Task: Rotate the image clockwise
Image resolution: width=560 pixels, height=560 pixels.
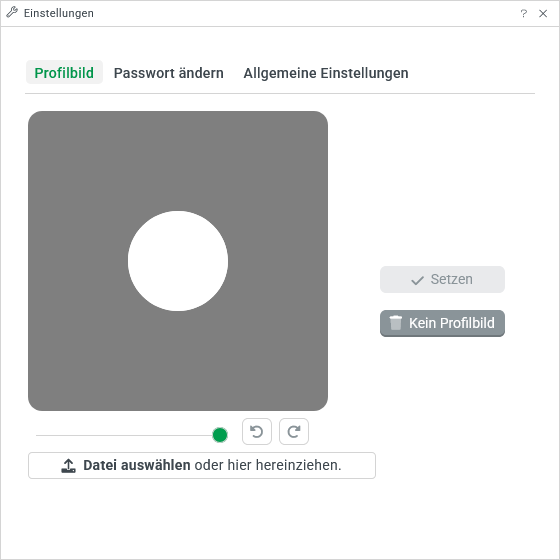Action: [x=294, y=431]
